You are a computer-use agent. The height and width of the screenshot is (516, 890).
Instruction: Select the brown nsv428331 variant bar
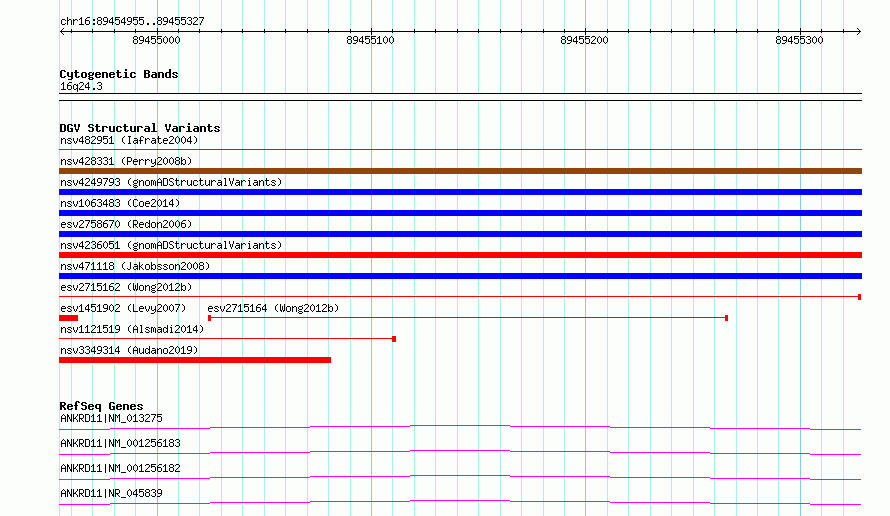coord(460,171)
